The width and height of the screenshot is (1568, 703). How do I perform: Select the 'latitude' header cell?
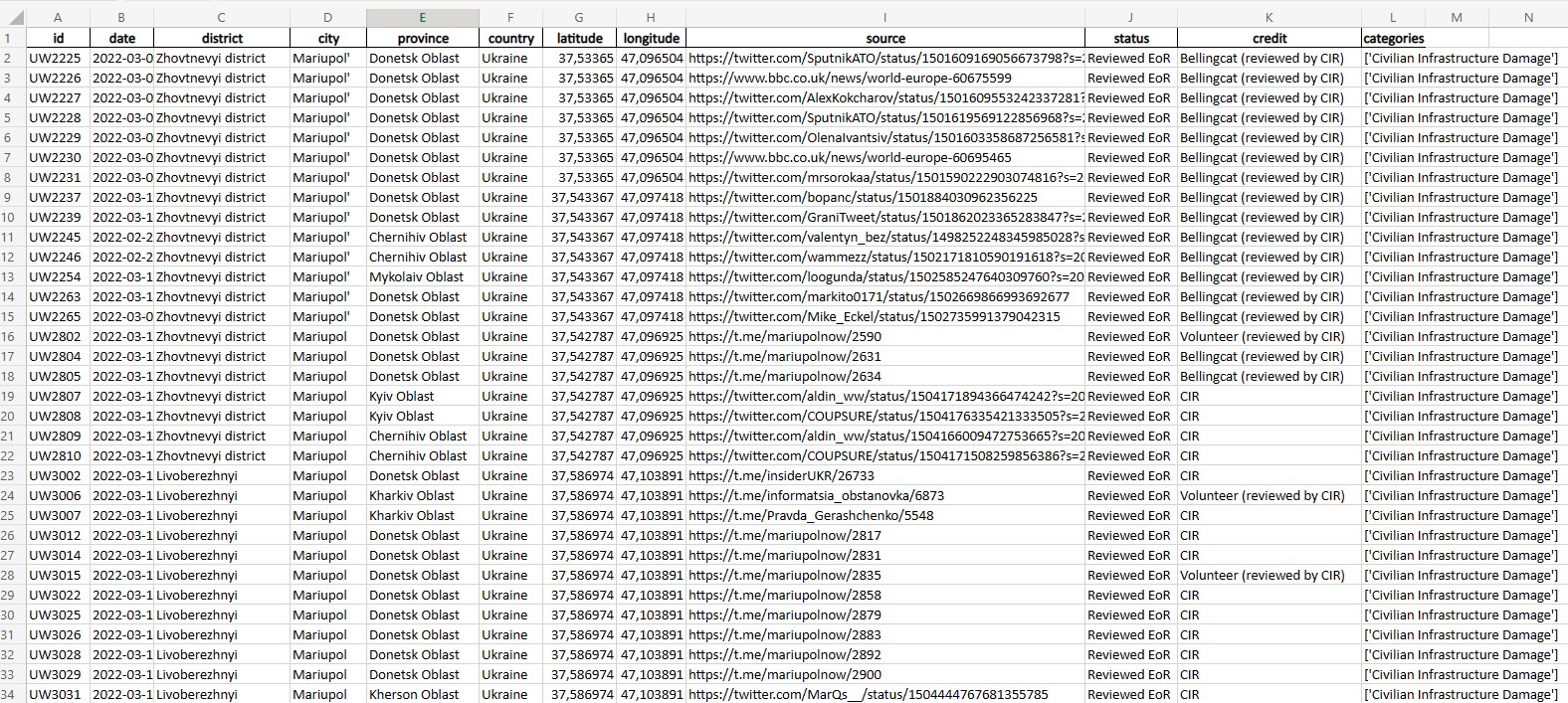click(579, 38)
